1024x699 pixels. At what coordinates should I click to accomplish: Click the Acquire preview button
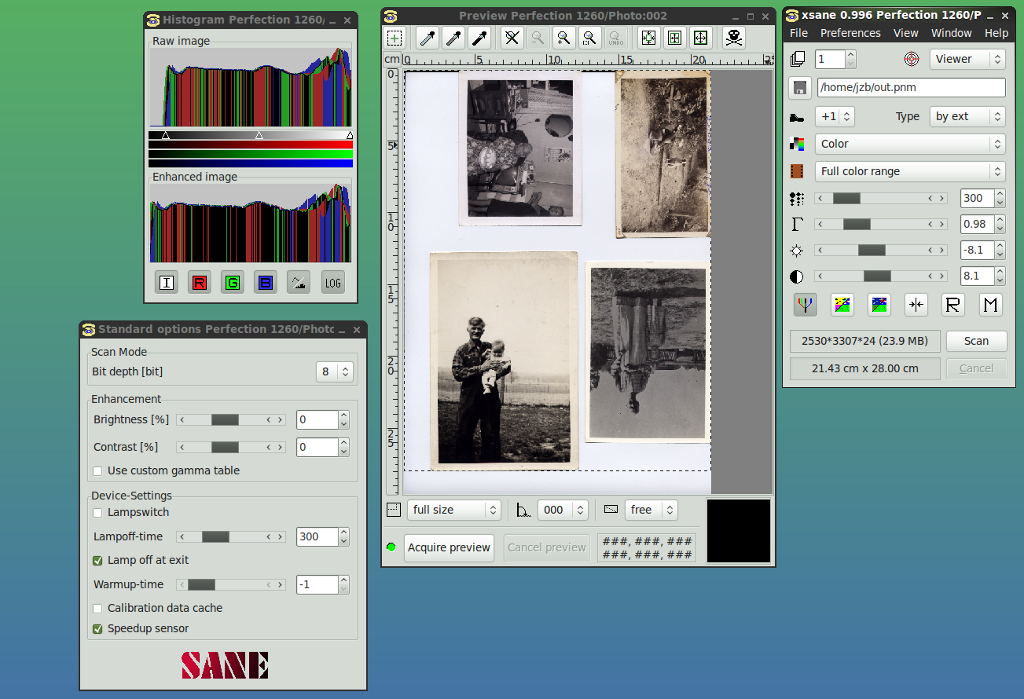click(x=449, y=547)
